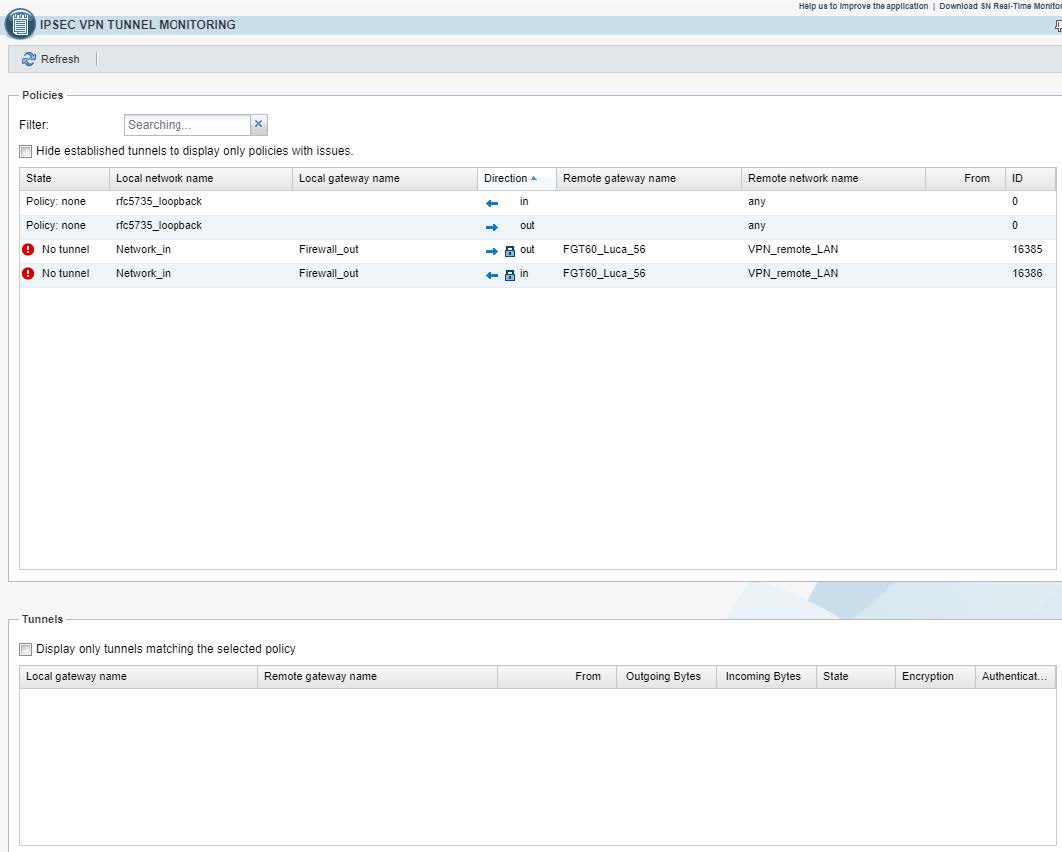1062x852 pixels.
Task: Open Help us to improve the application link
Action: coord(863,6)
